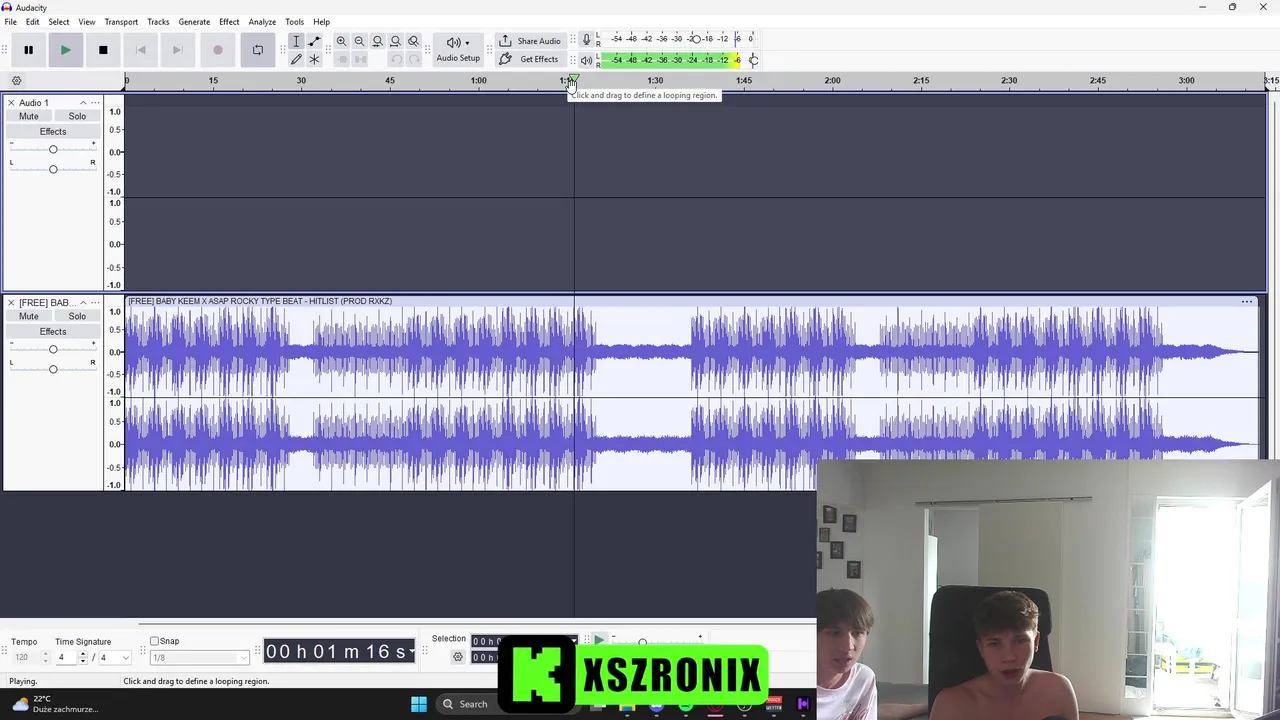1280x720 pixels.
Task: Open the Transport menu
Action: pyautogui.click(x=121, y=22)
